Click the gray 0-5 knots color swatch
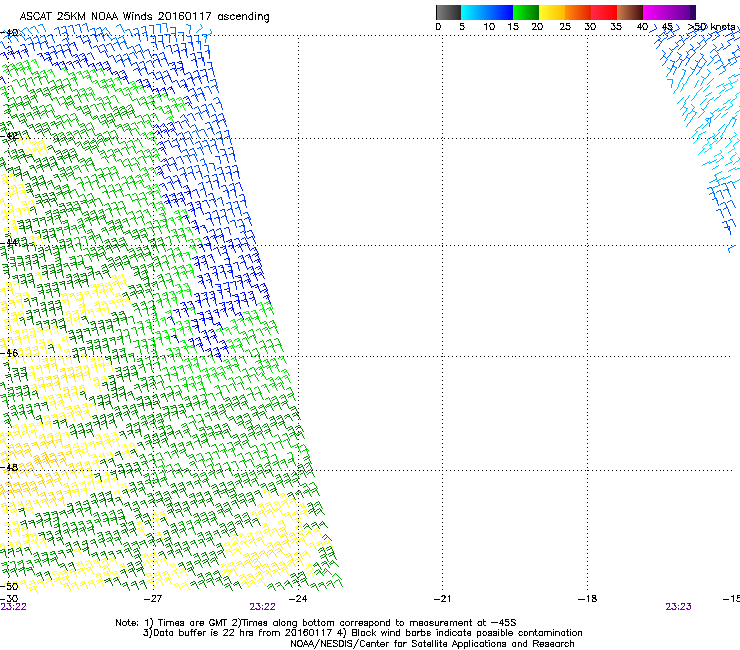 click(x=448, y=12)
